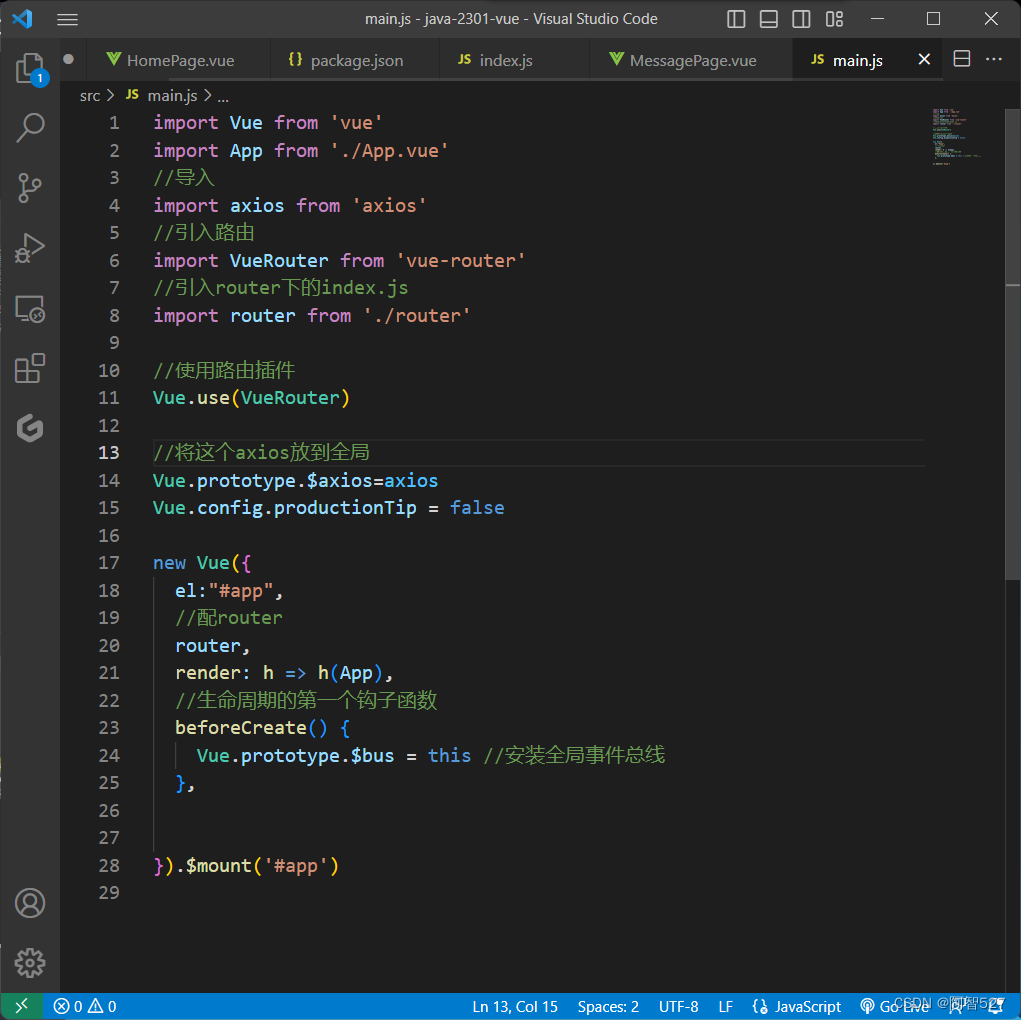
Task: Open the Remote Explorer view
Action: (30, 309)
